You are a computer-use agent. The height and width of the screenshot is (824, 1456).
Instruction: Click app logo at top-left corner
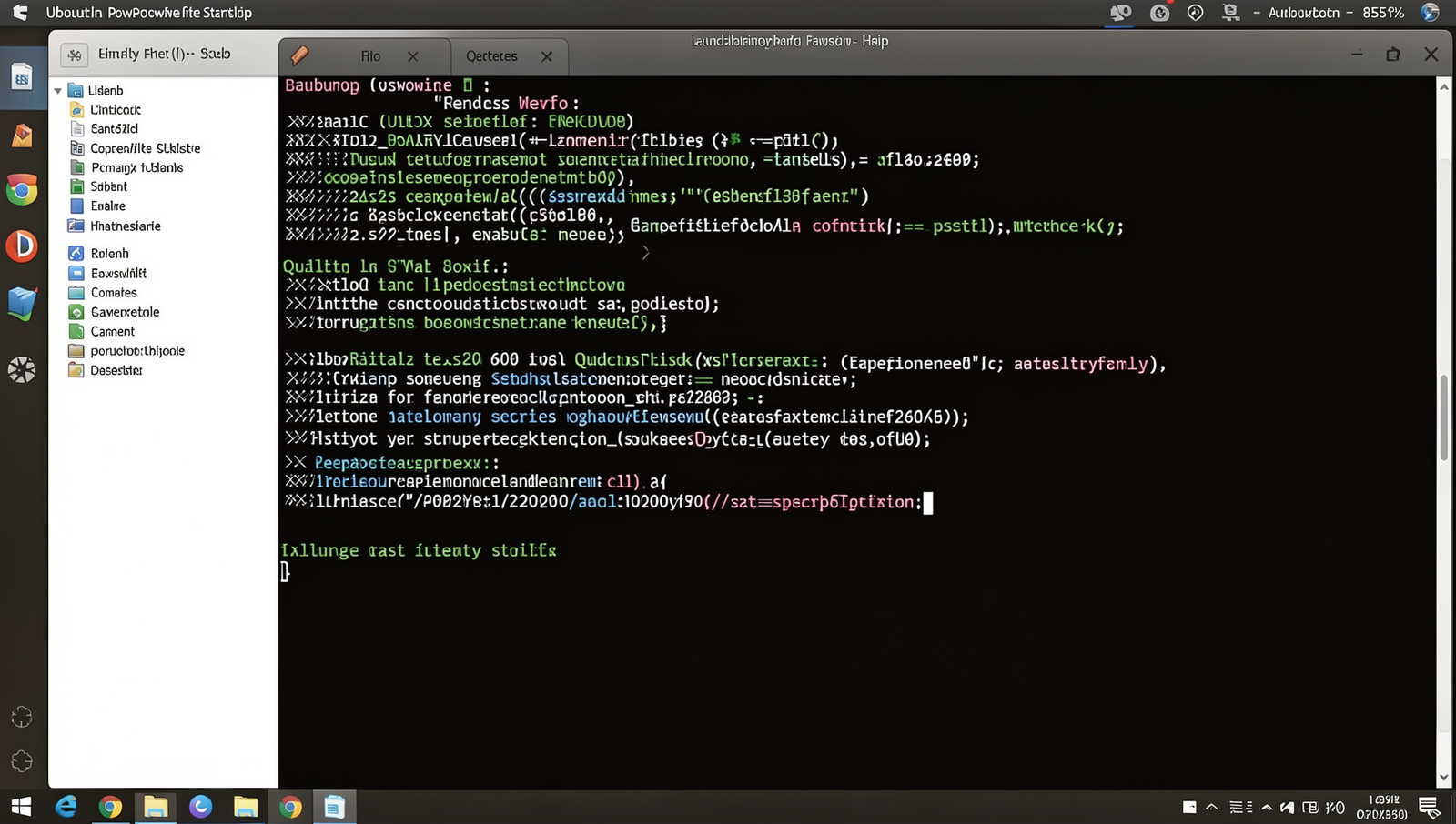[20, 13]
